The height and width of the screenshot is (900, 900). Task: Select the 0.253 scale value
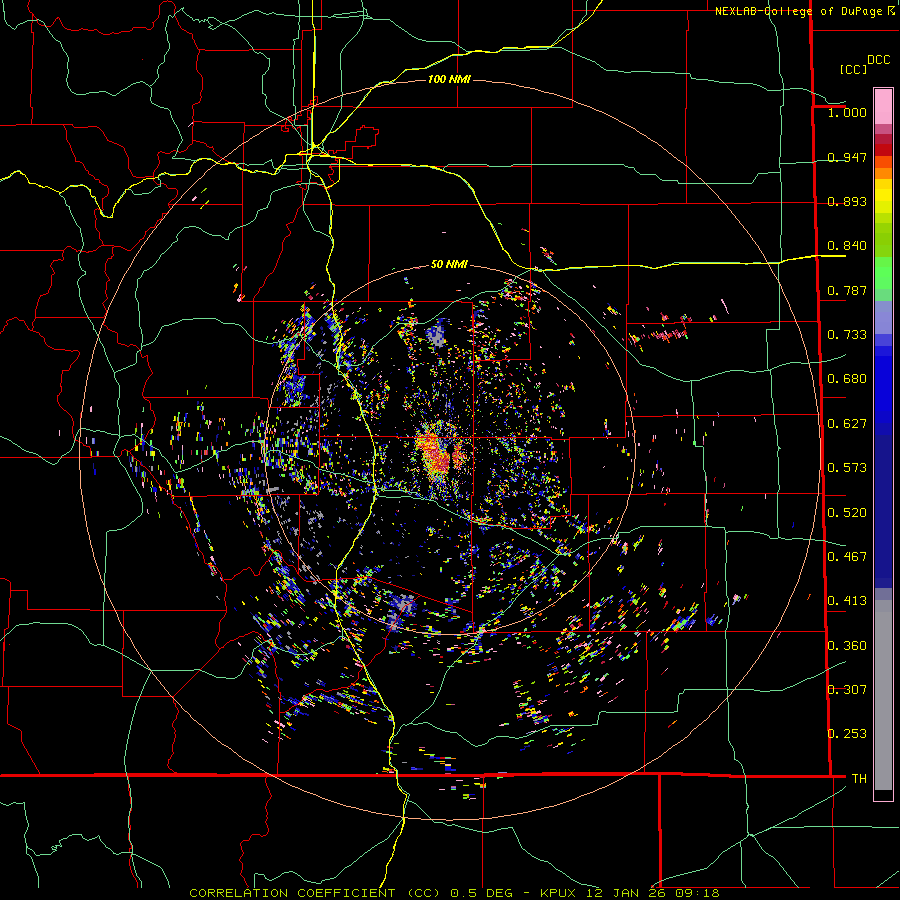point(847,734)
